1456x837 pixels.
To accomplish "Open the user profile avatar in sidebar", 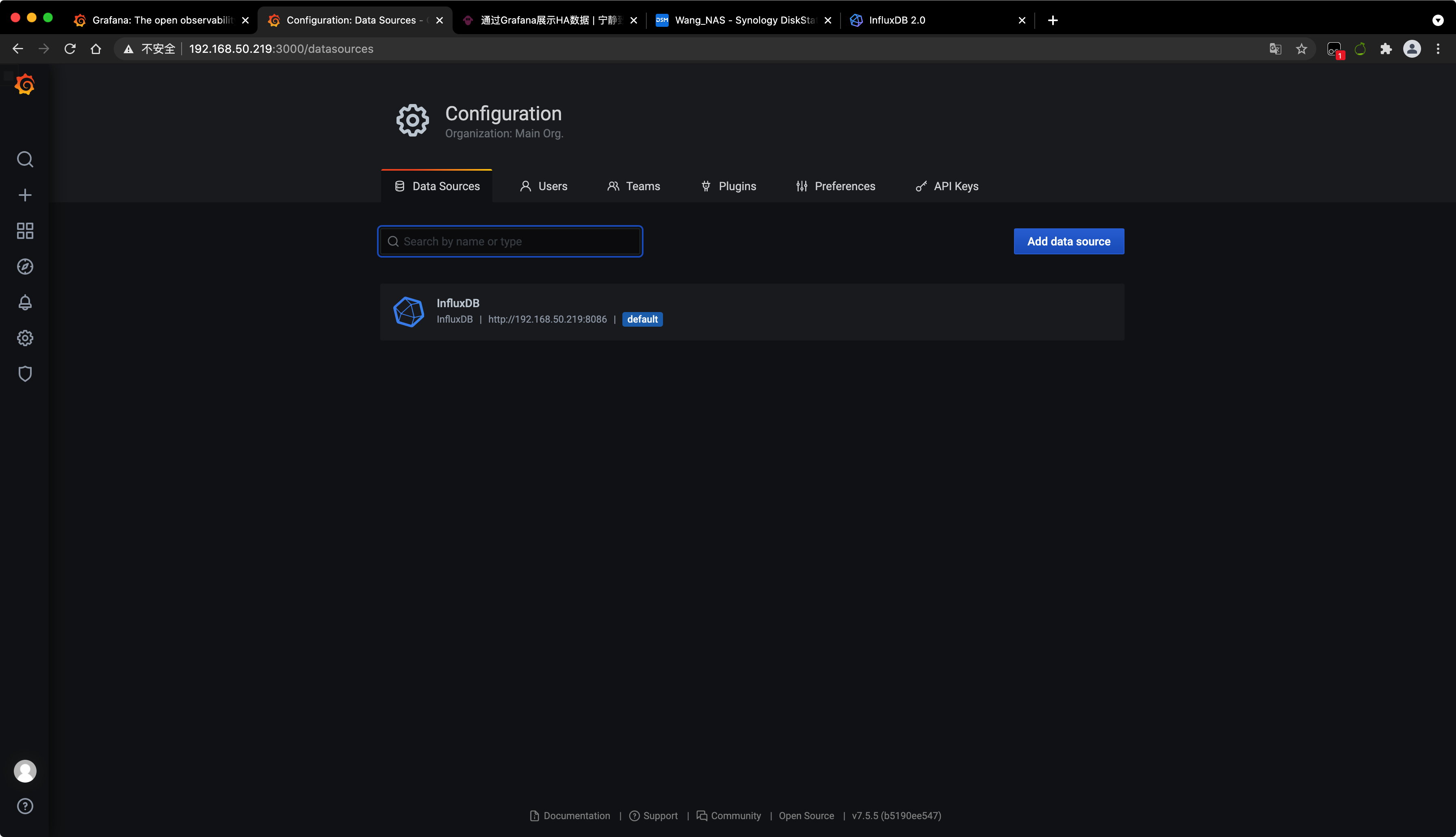I will pyautogui.click(x=25, y=771).
